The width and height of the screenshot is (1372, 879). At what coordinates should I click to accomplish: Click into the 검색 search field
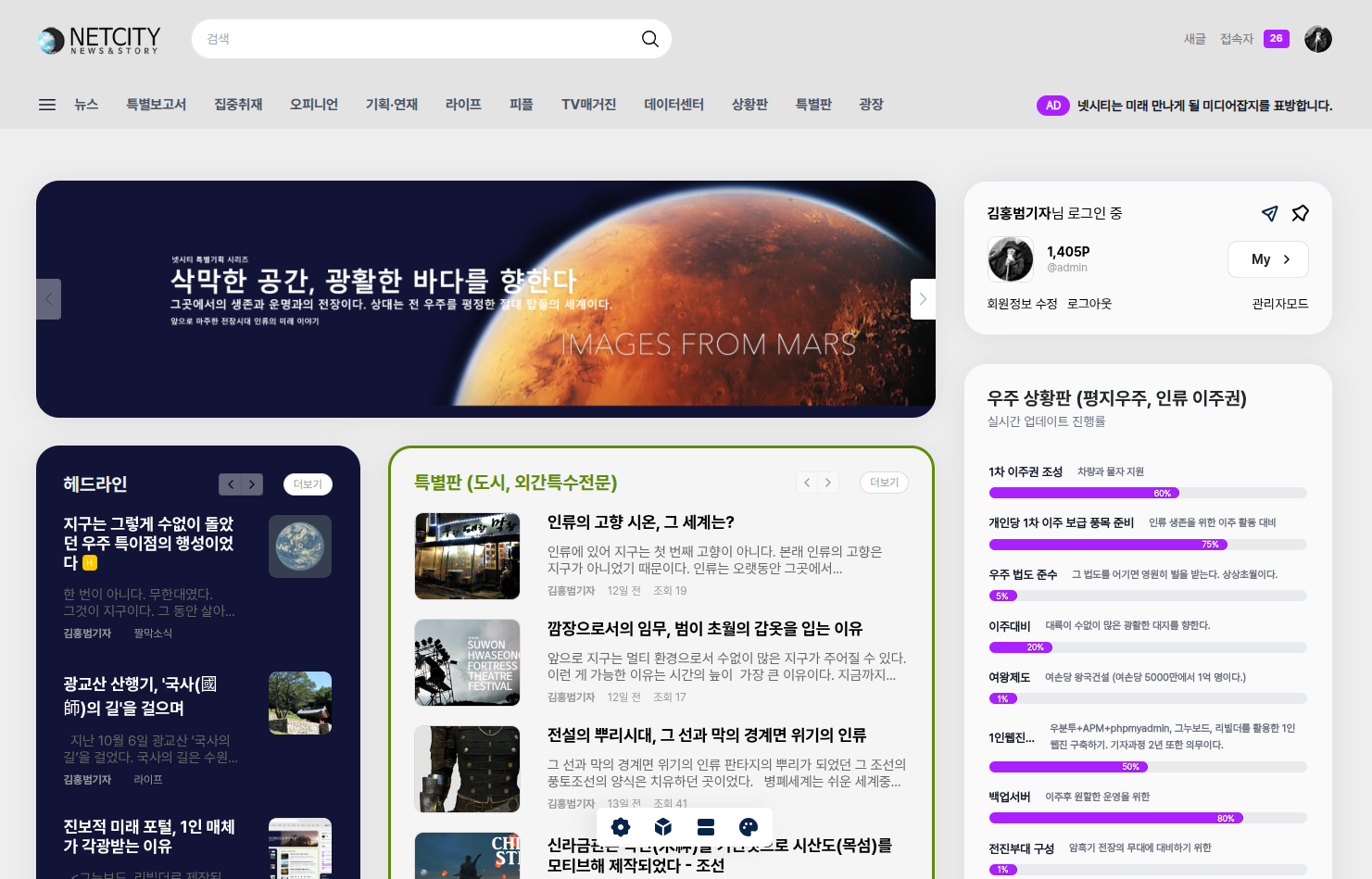tap(417, 39)
